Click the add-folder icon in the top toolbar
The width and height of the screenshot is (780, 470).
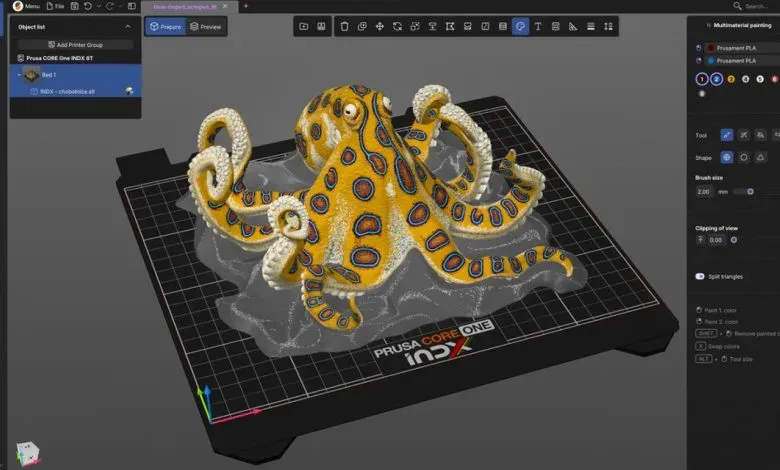(303, 26)
